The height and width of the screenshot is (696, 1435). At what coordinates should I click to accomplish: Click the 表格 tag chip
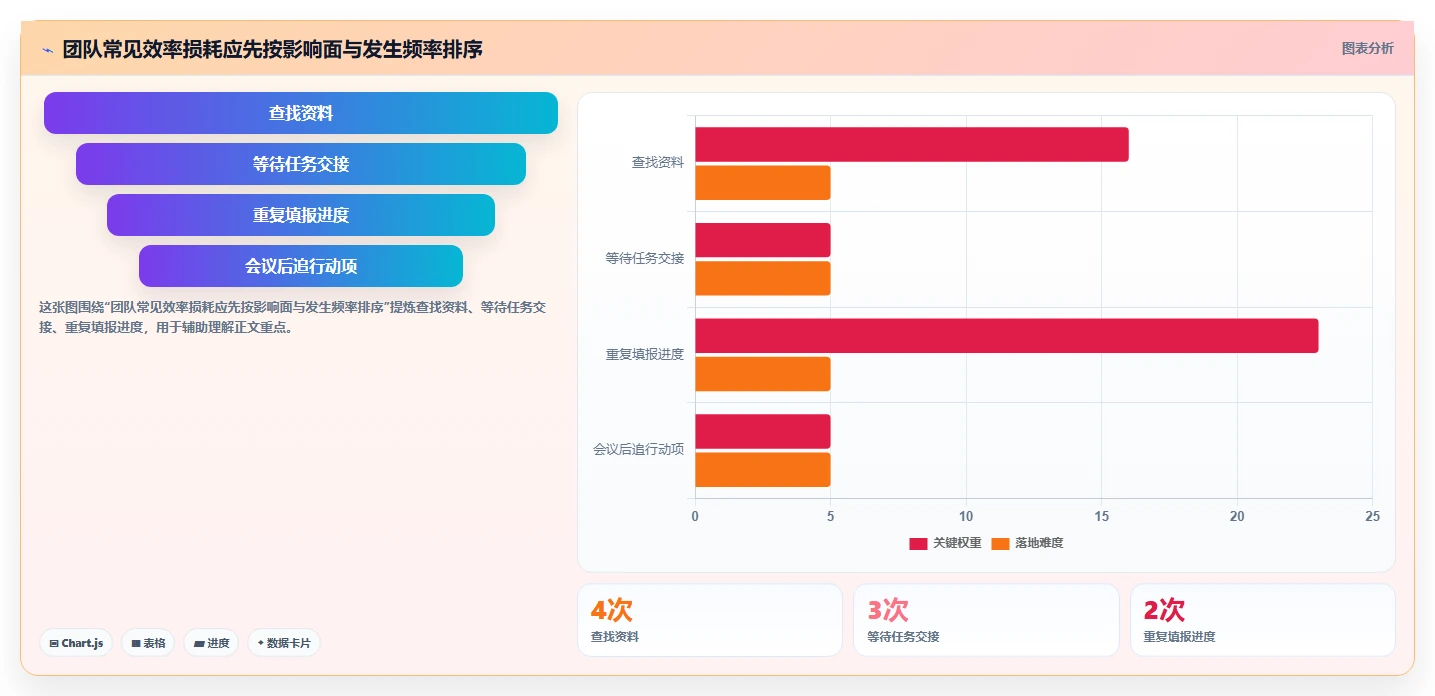(148, 643)
